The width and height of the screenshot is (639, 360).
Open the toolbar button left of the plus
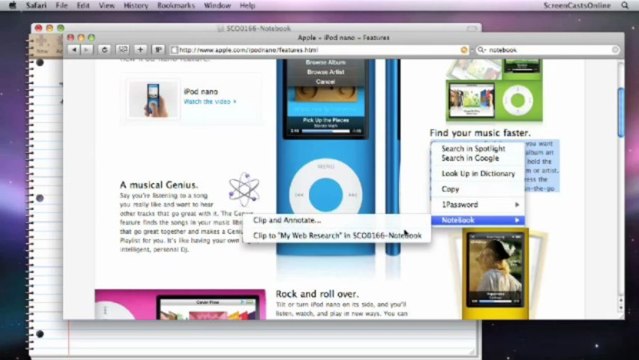(123, 50)
